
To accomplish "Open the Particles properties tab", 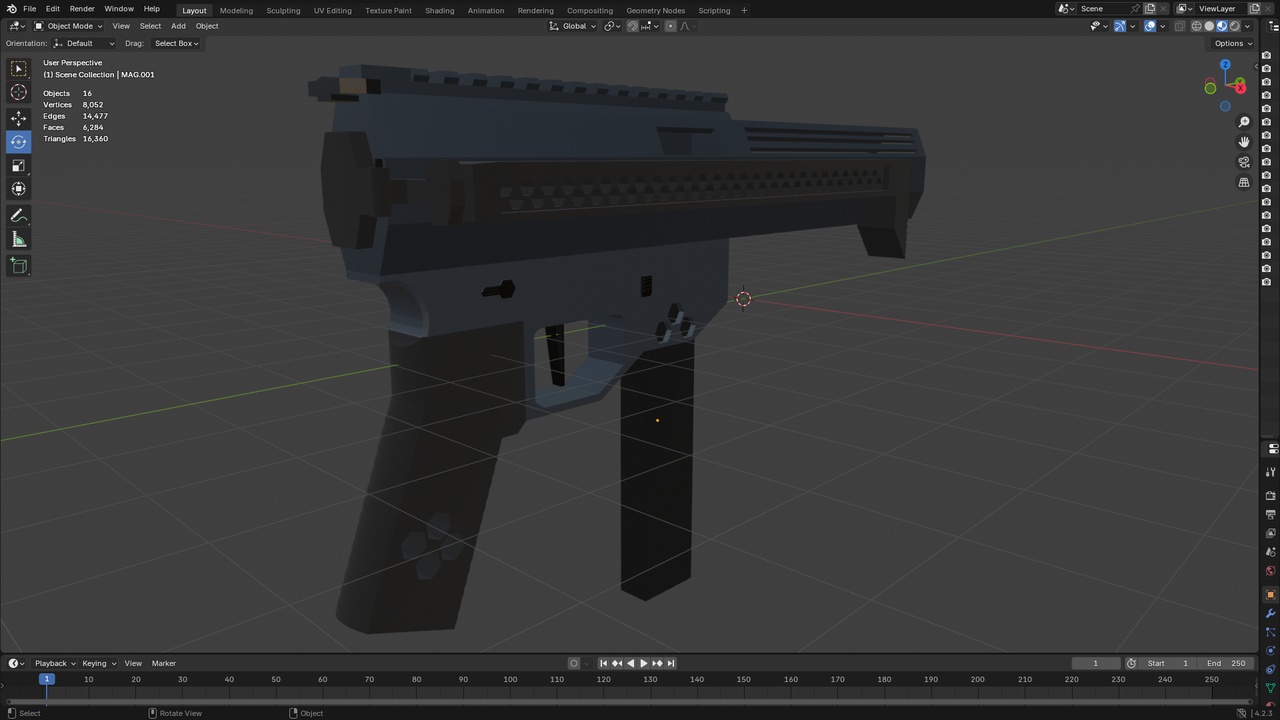I will tap(1271, 633).
